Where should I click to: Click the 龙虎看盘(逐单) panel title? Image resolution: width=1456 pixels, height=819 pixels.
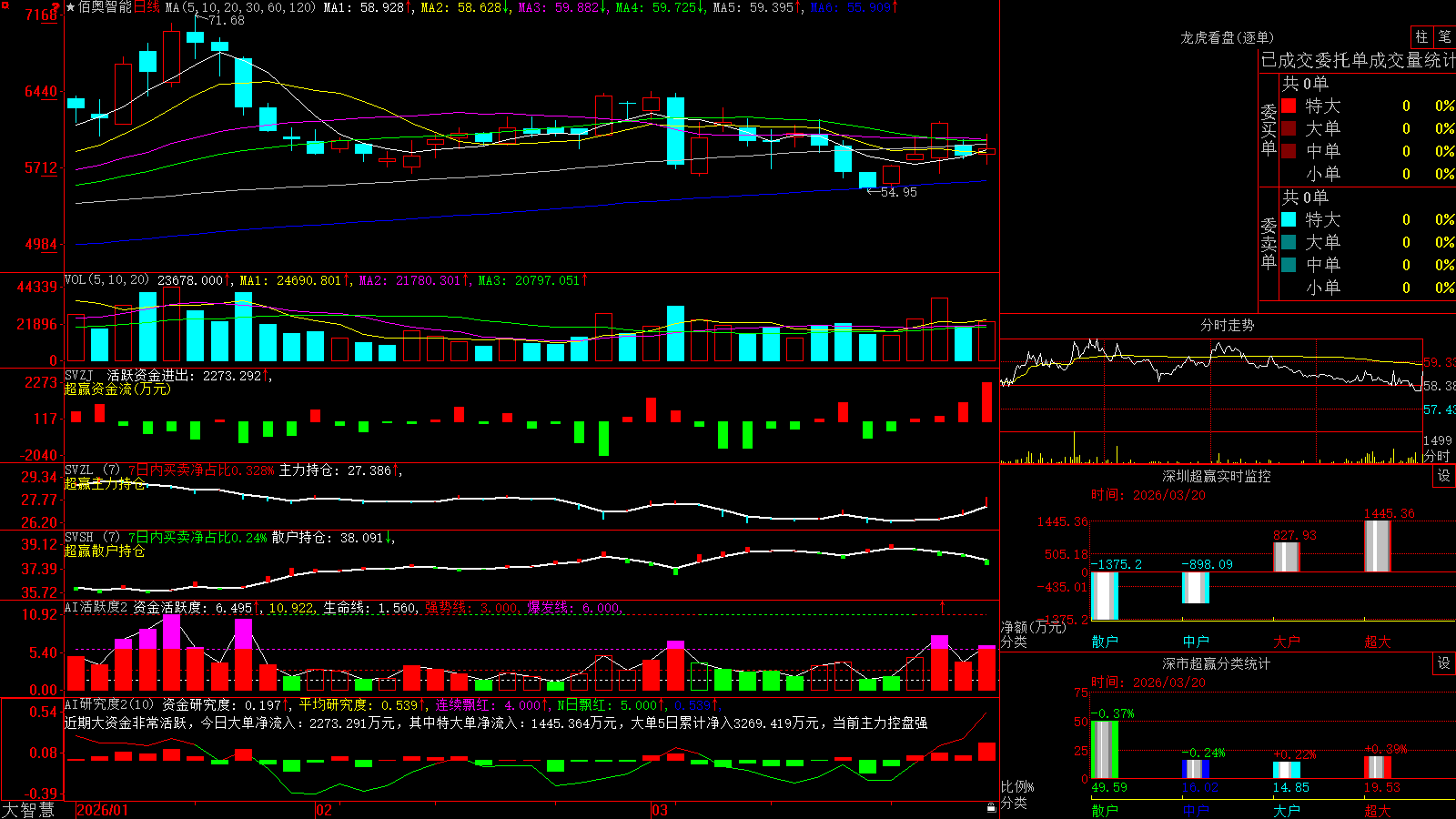tap(1227, 37)
